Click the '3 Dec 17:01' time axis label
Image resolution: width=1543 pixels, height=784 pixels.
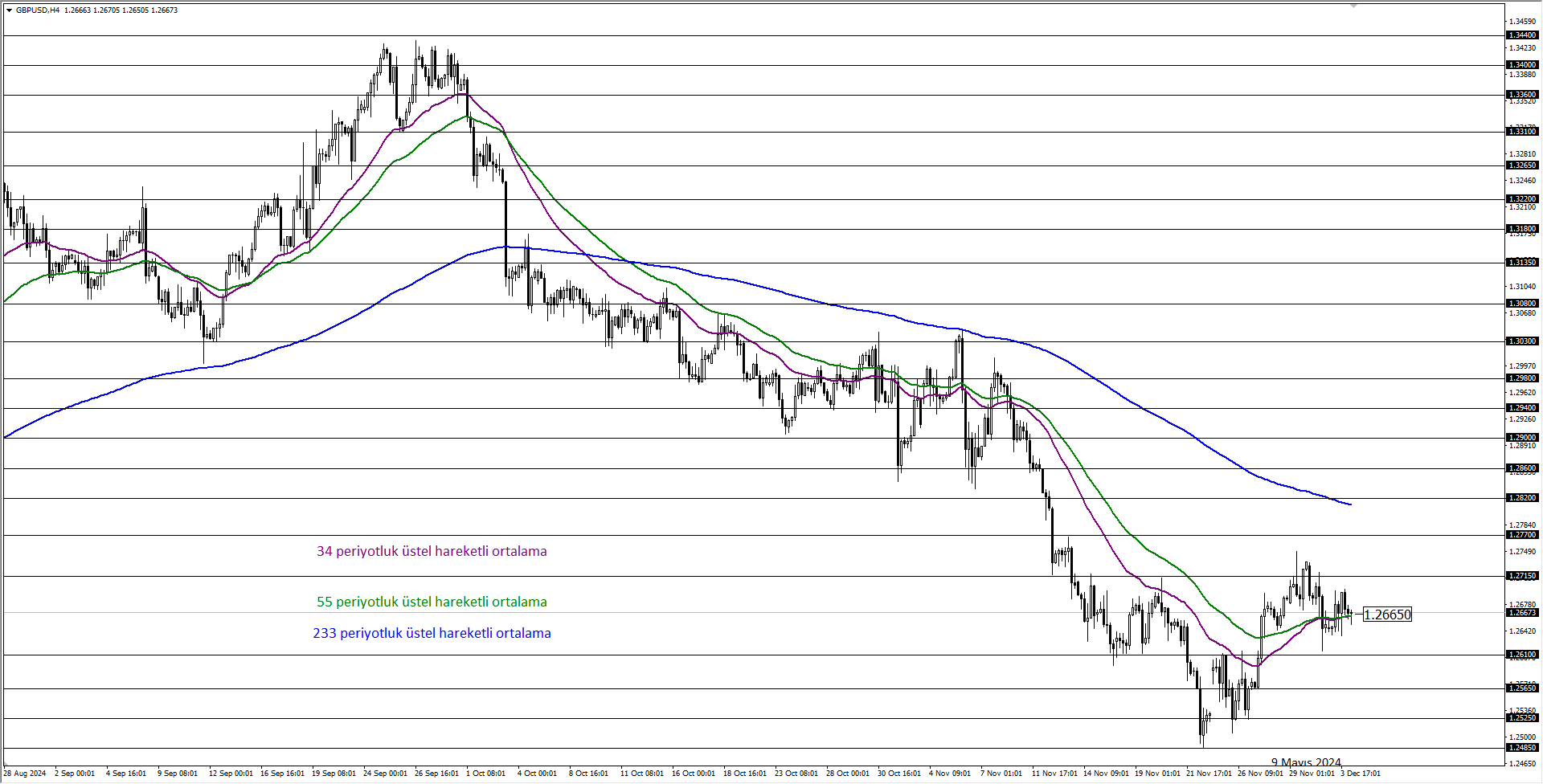click(x=1360, y=774)
